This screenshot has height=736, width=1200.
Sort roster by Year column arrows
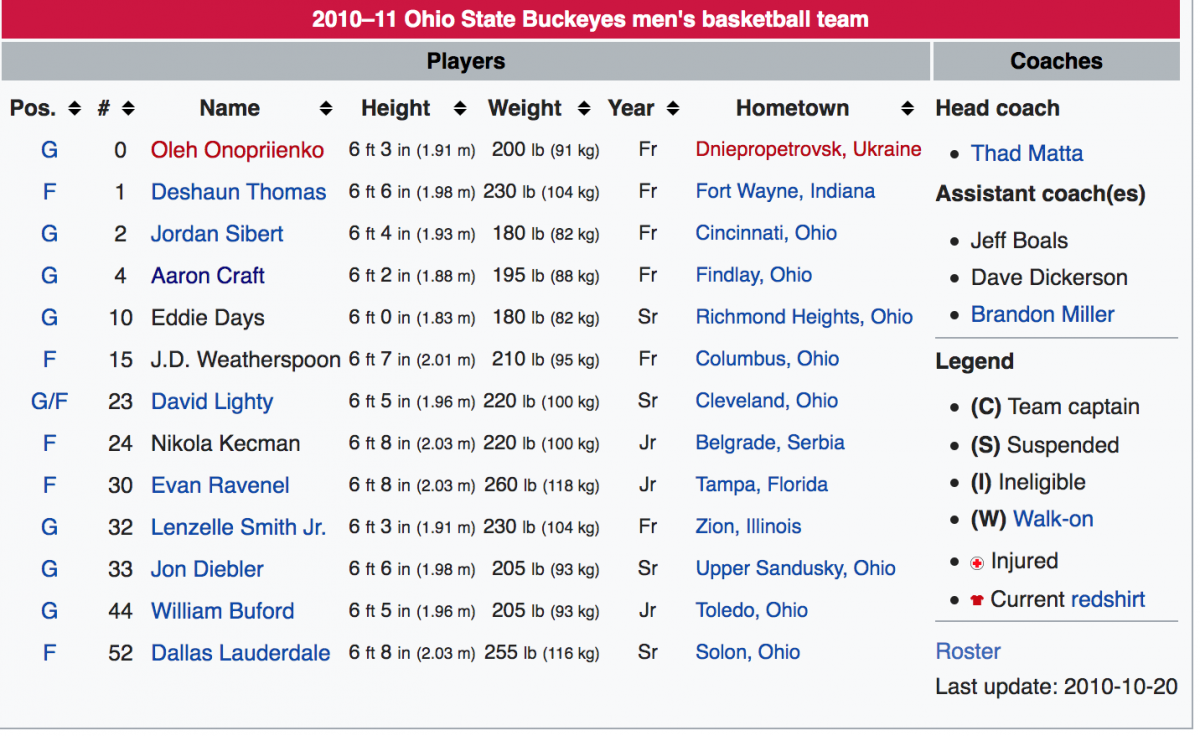click(673, 109)
